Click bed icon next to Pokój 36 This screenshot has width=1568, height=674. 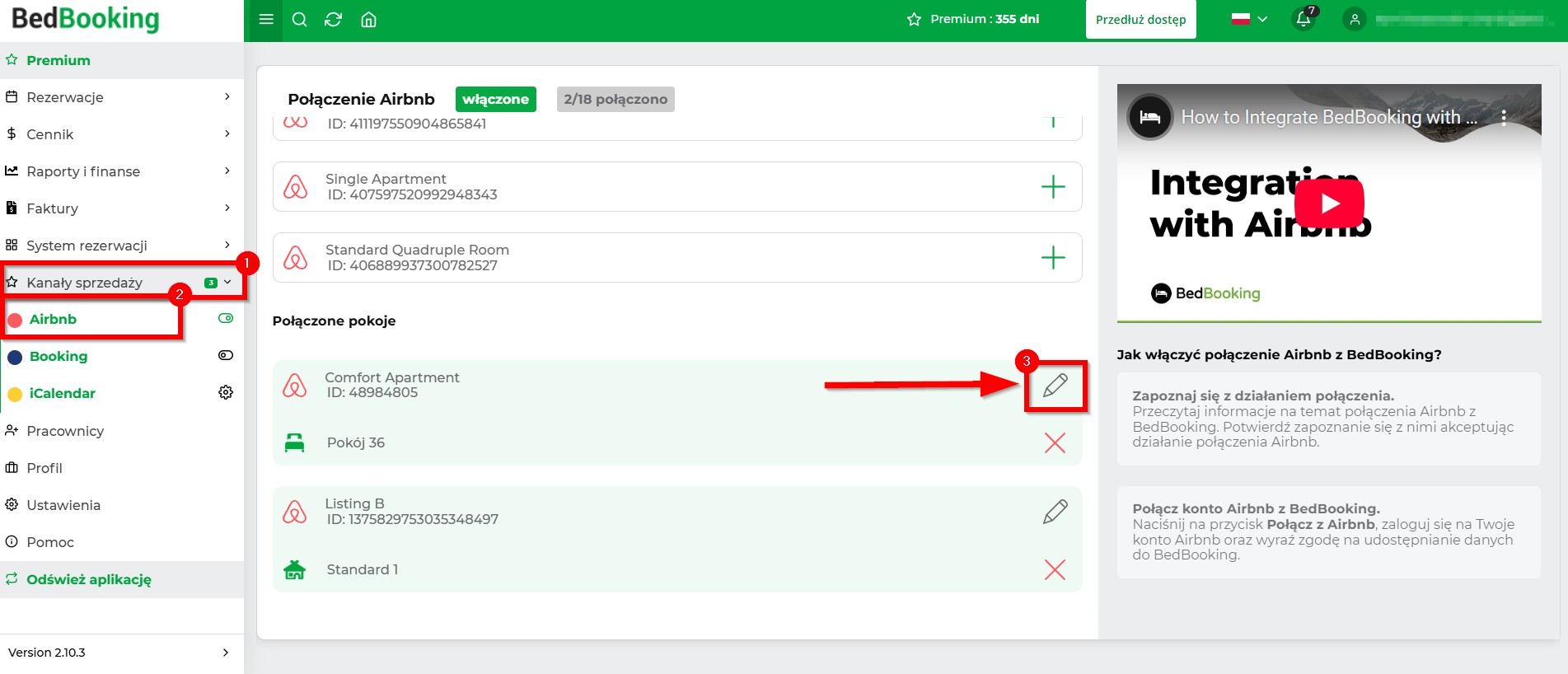click(x=294, y=442)
